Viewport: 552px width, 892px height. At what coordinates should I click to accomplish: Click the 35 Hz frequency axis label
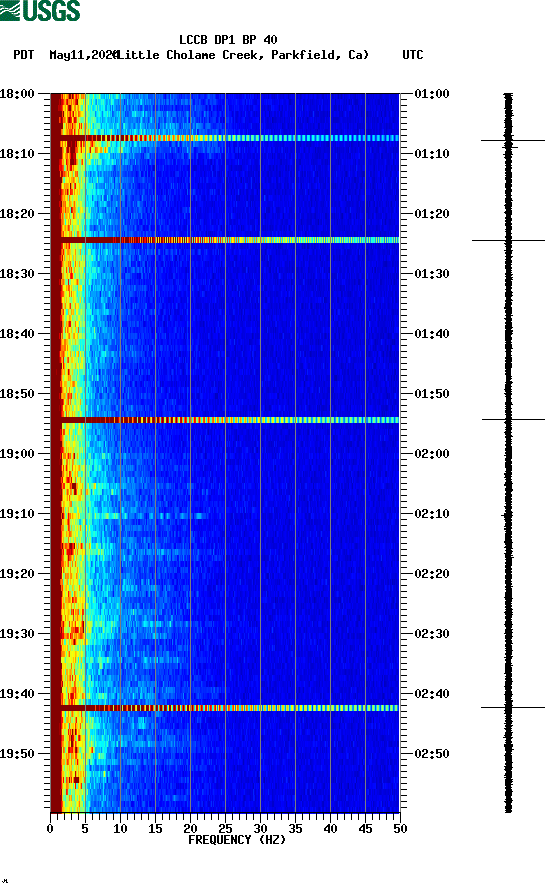click(x=295, y=829)
